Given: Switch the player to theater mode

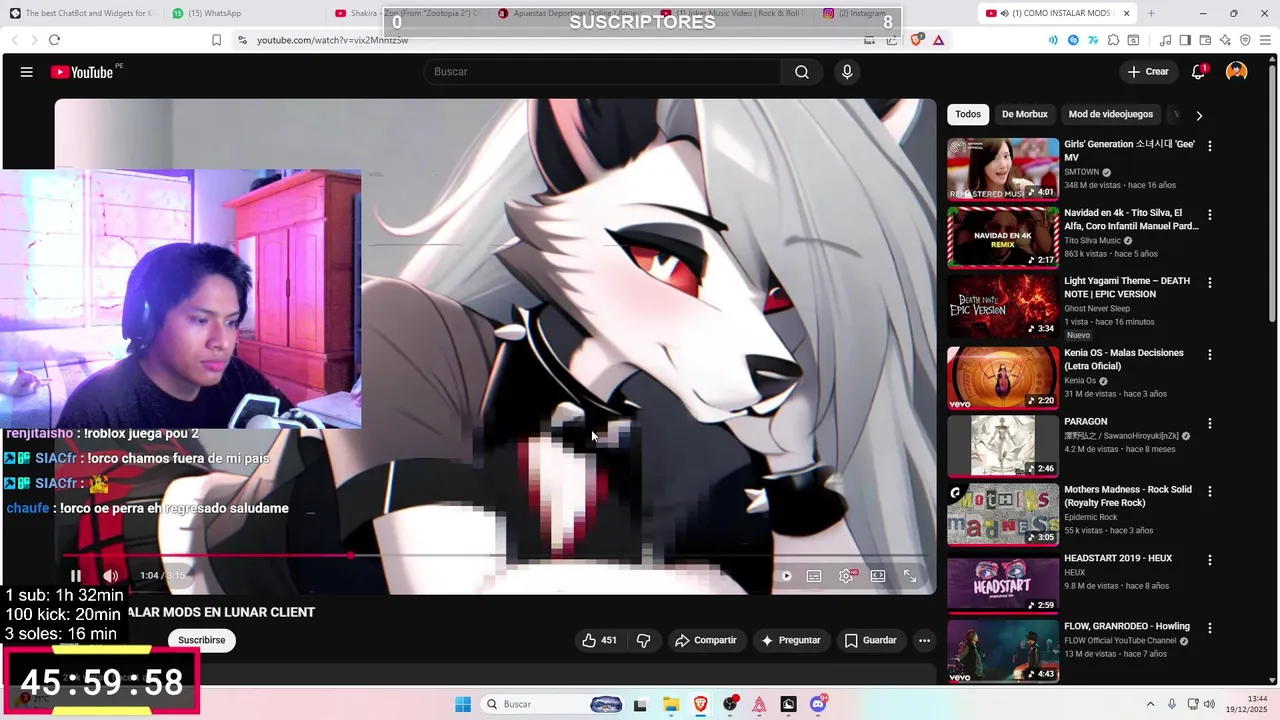Looking at the screenshot, I should click(878, 576).
